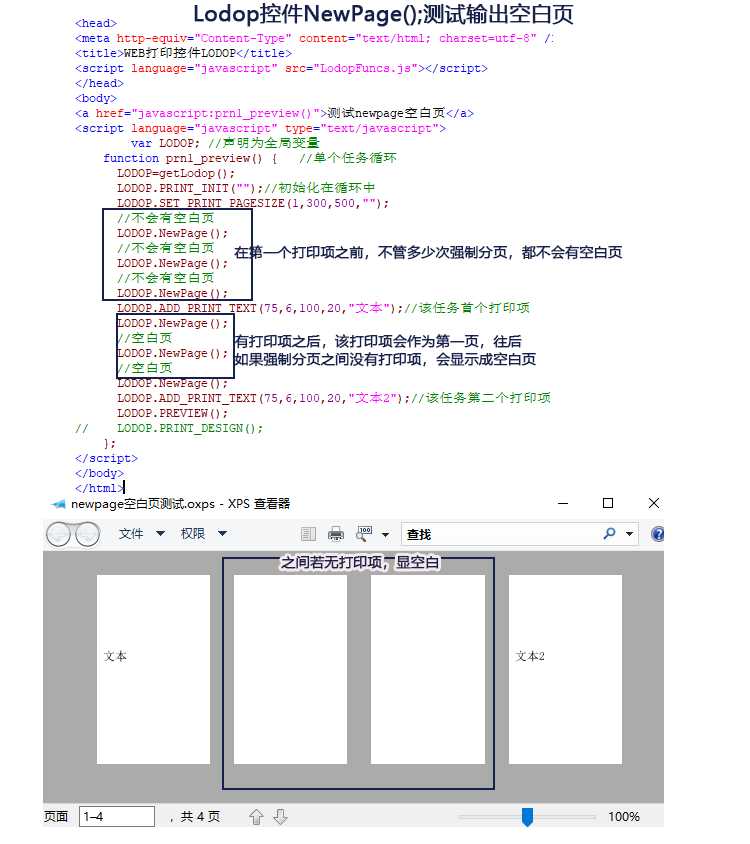Image resolution: width=750 pixels, height=844 pixels.
Task: Close the XPS viewer window
Action: tap(654, 503)
